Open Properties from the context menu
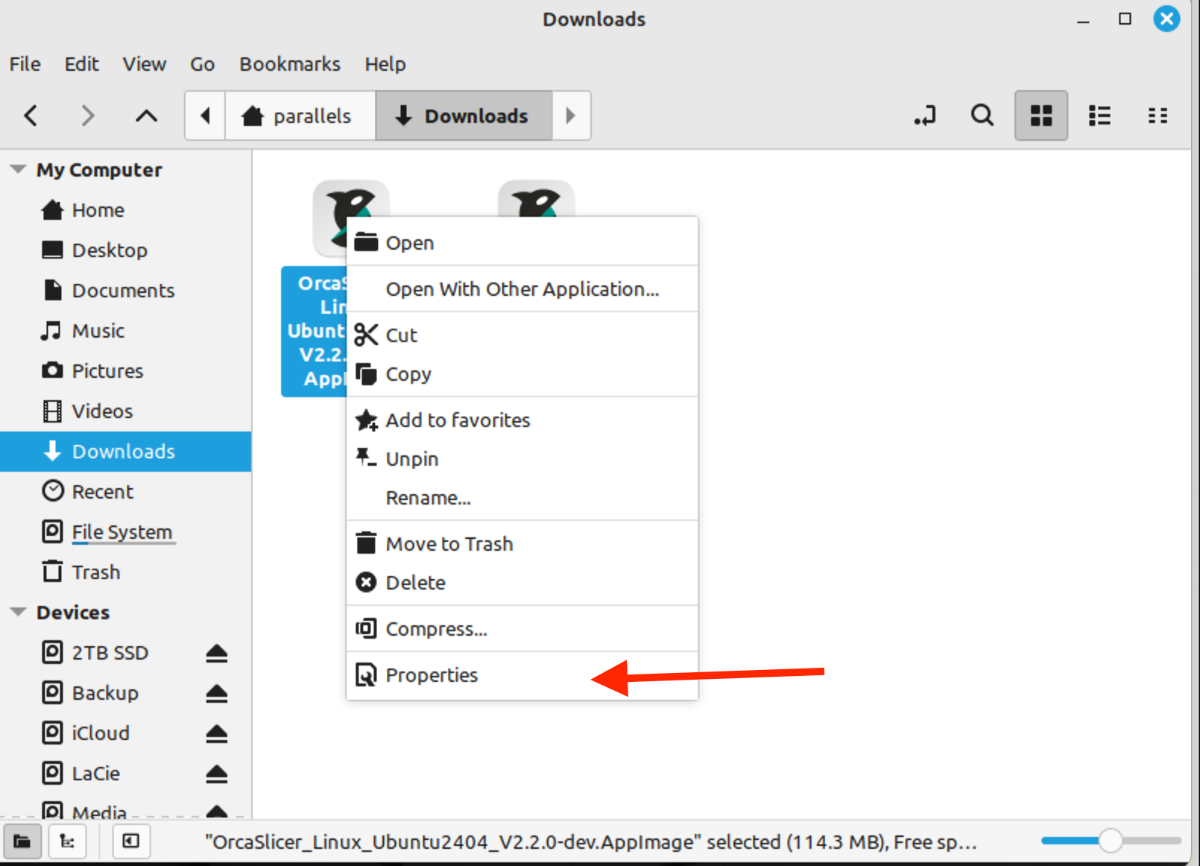1200x866 pixels. [x=522, y=675]
